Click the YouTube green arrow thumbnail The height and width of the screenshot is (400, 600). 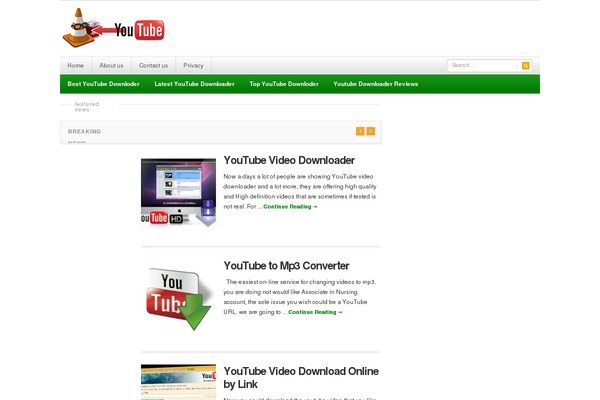178,298
